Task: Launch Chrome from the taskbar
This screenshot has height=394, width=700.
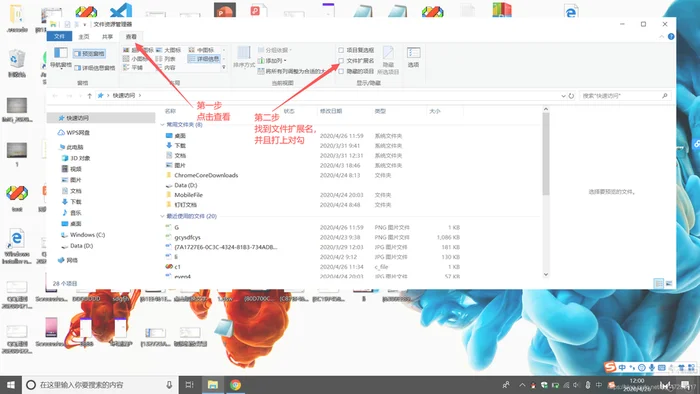Action: (235, 385)
